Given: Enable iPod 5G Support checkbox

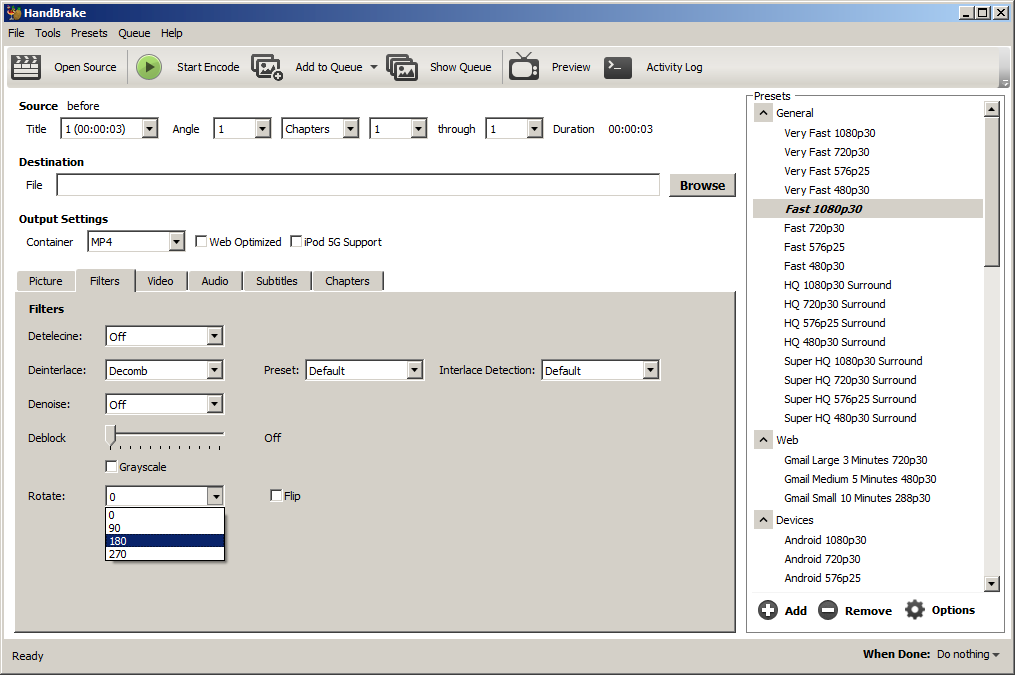Looking at the screenshot, I should (296, 241).
